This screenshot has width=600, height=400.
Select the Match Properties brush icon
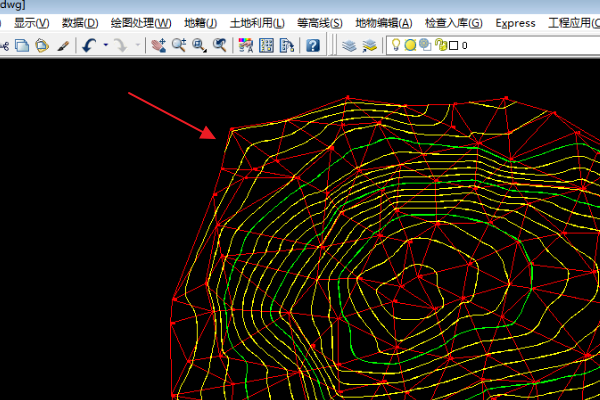63,45
